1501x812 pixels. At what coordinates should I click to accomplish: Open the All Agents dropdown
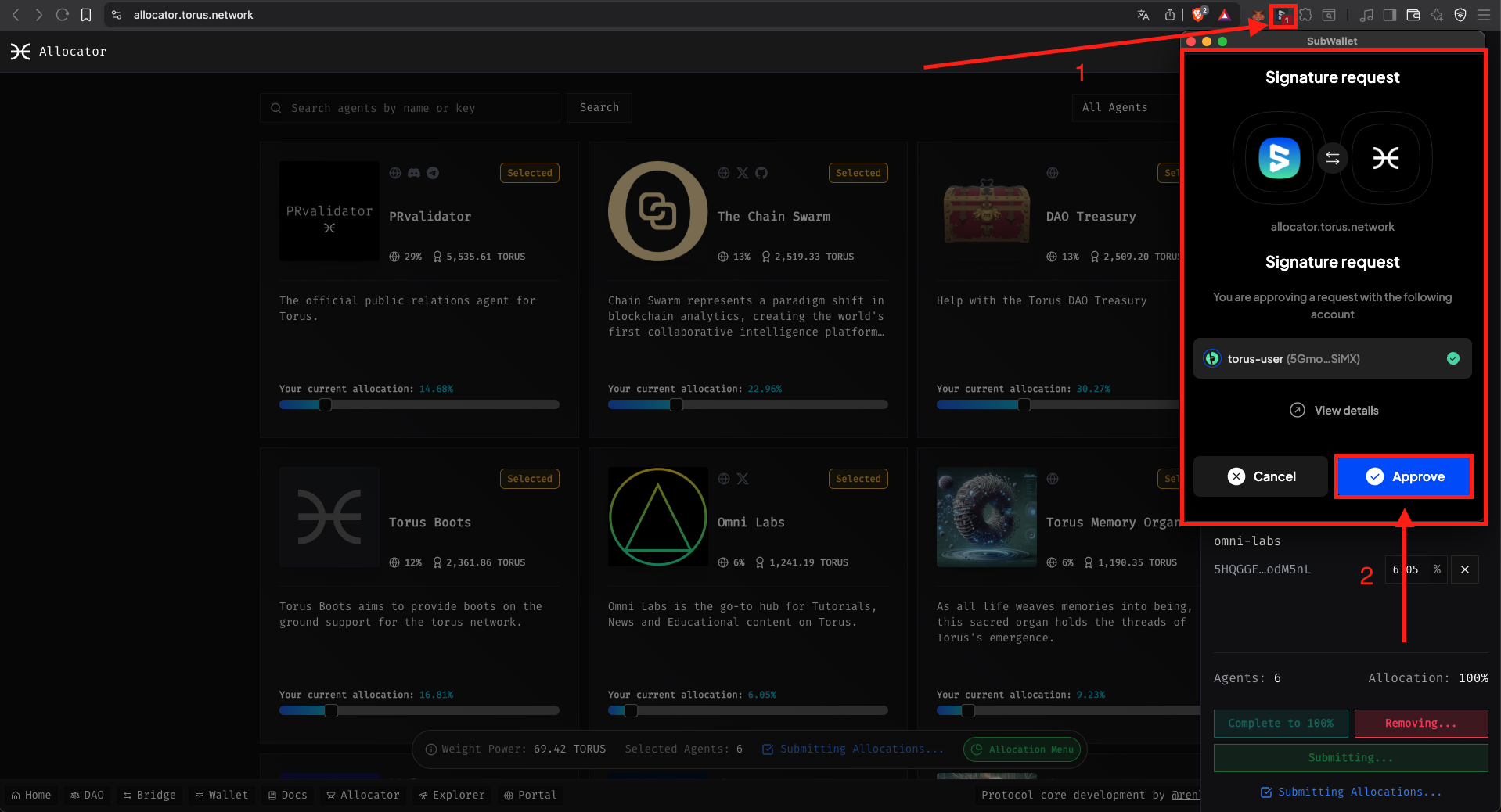tap(1114, 107)
